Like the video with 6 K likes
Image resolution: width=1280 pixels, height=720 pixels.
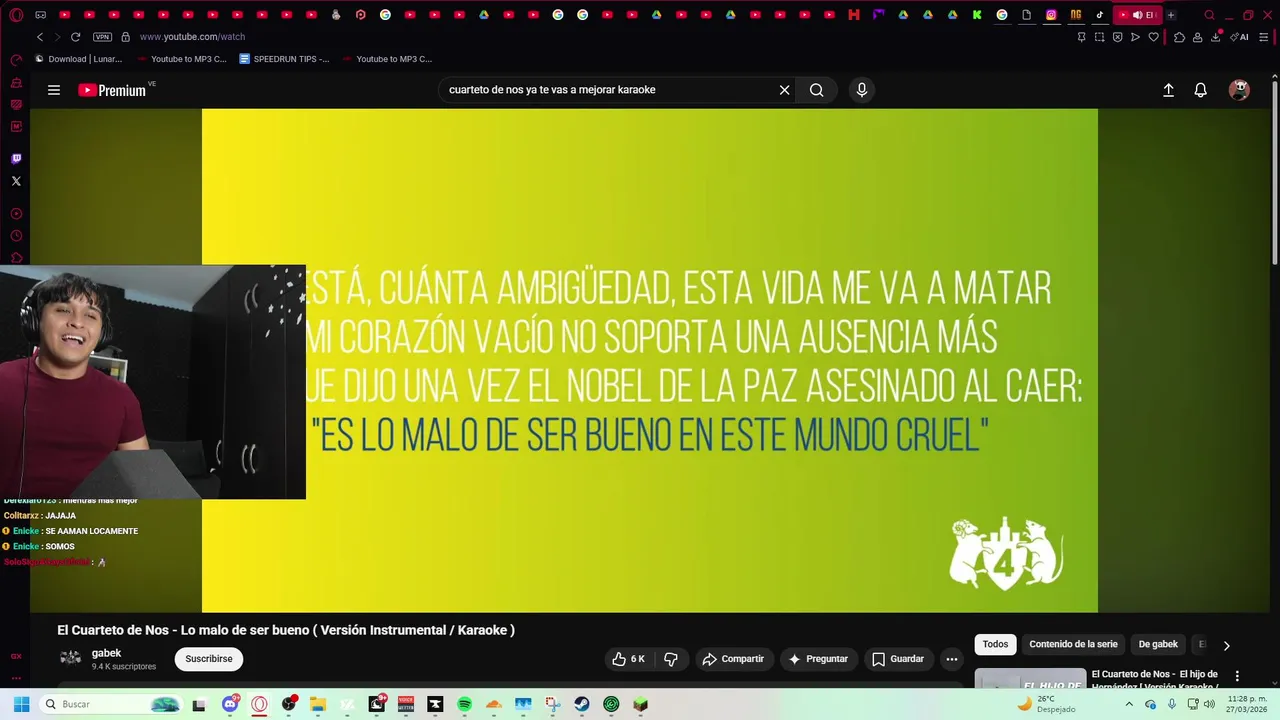(628, 659)
